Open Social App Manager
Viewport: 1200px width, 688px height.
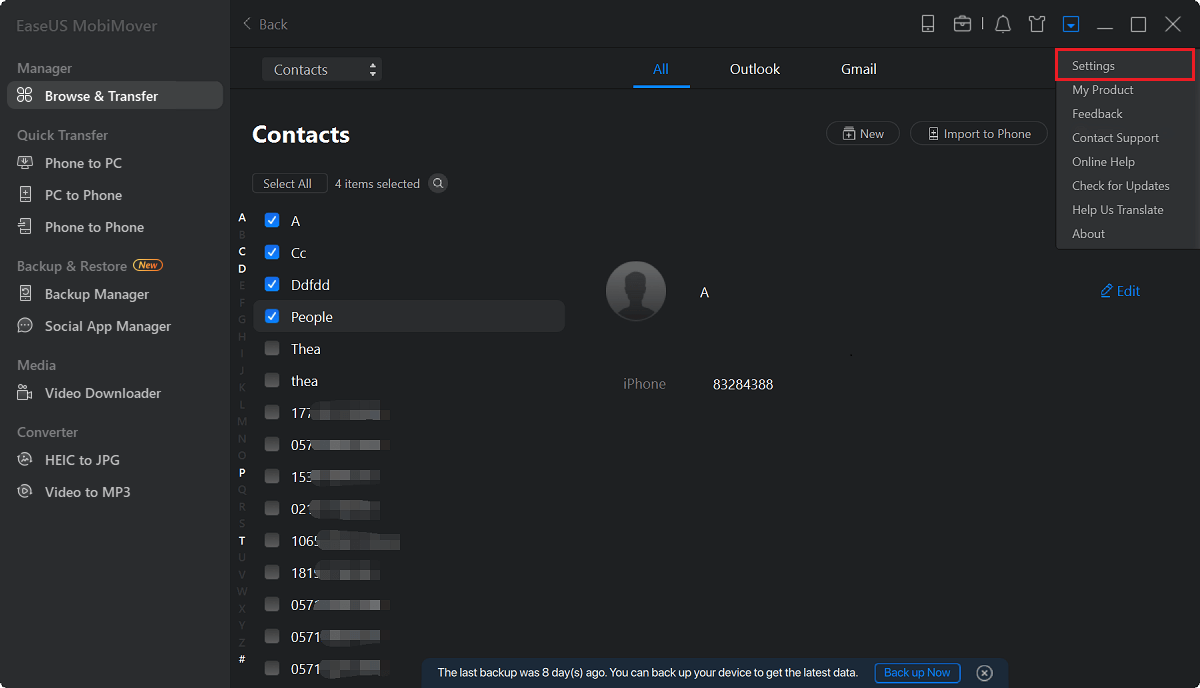(x=107, y=326)
